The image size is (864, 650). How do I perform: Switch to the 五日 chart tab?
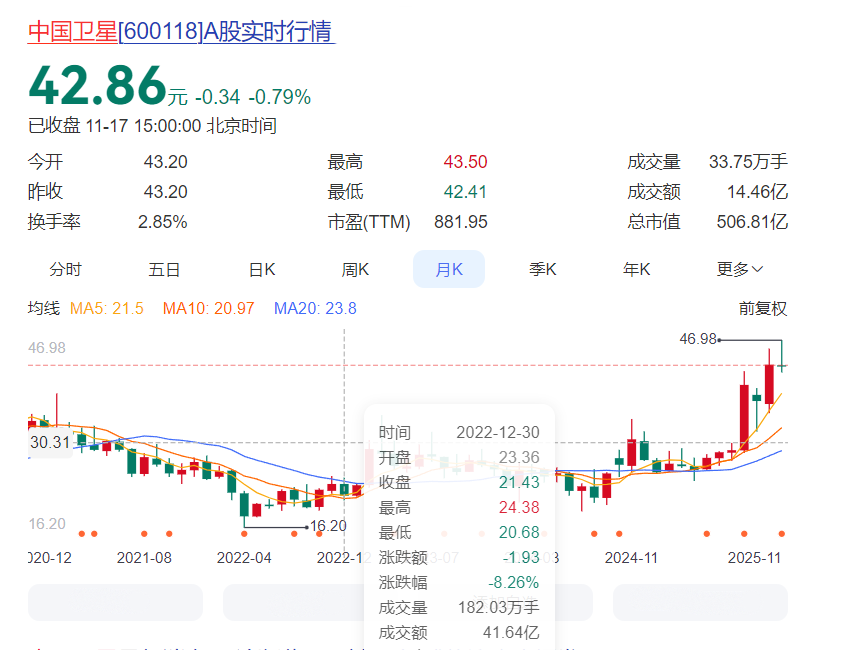[x=164, y=269]
